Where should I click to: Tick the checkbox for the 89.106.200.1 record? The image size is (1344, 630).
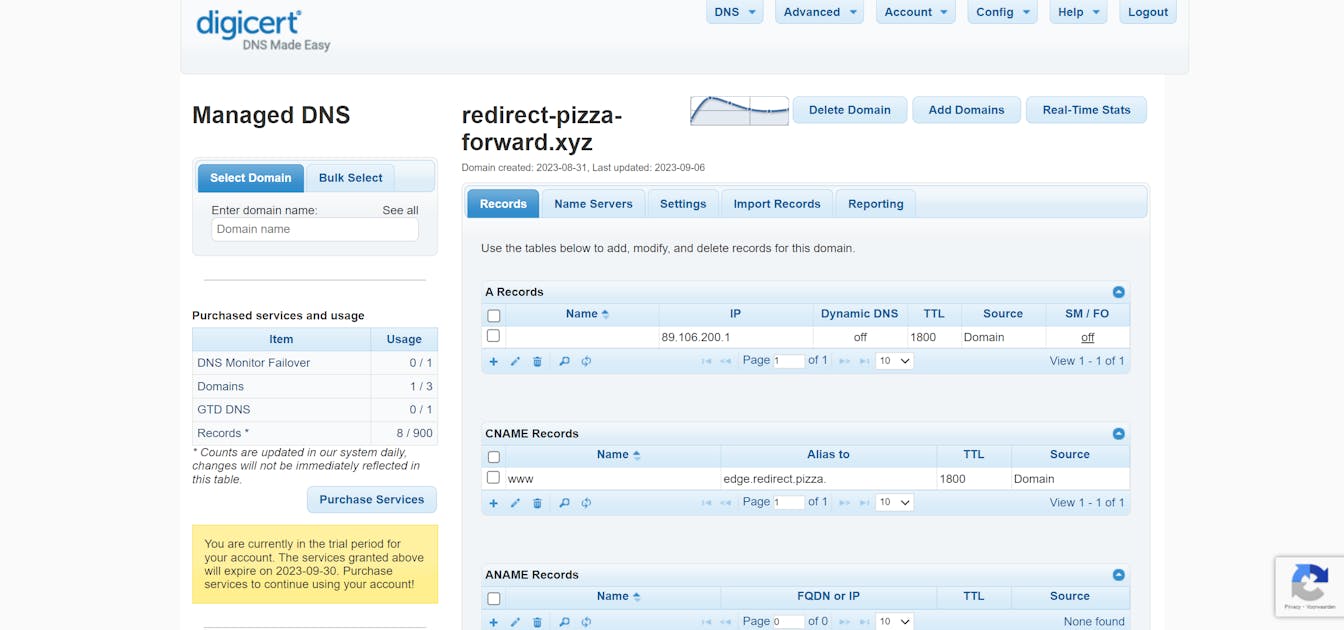493,337
